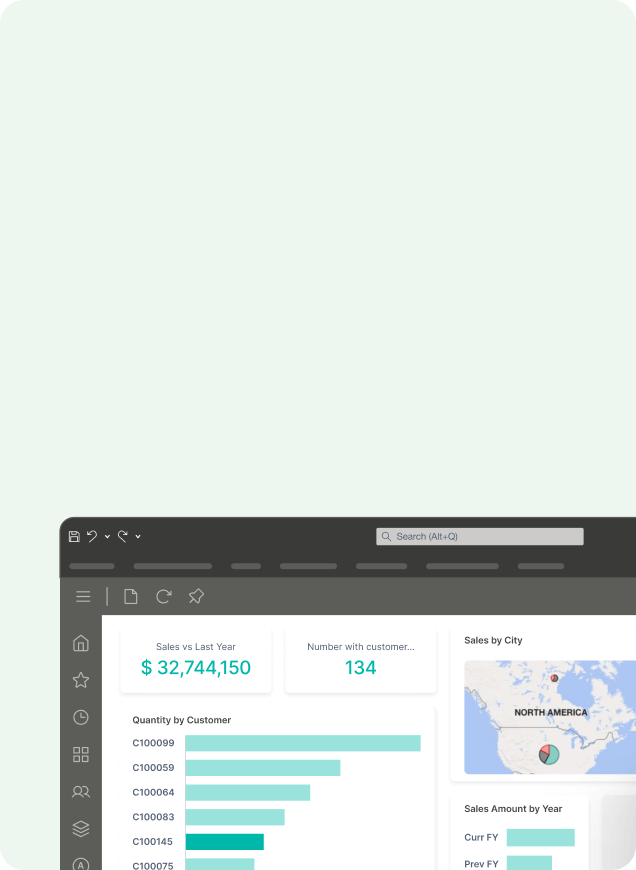
Task: Click the Save floppy disk icon
Action: 74,536
